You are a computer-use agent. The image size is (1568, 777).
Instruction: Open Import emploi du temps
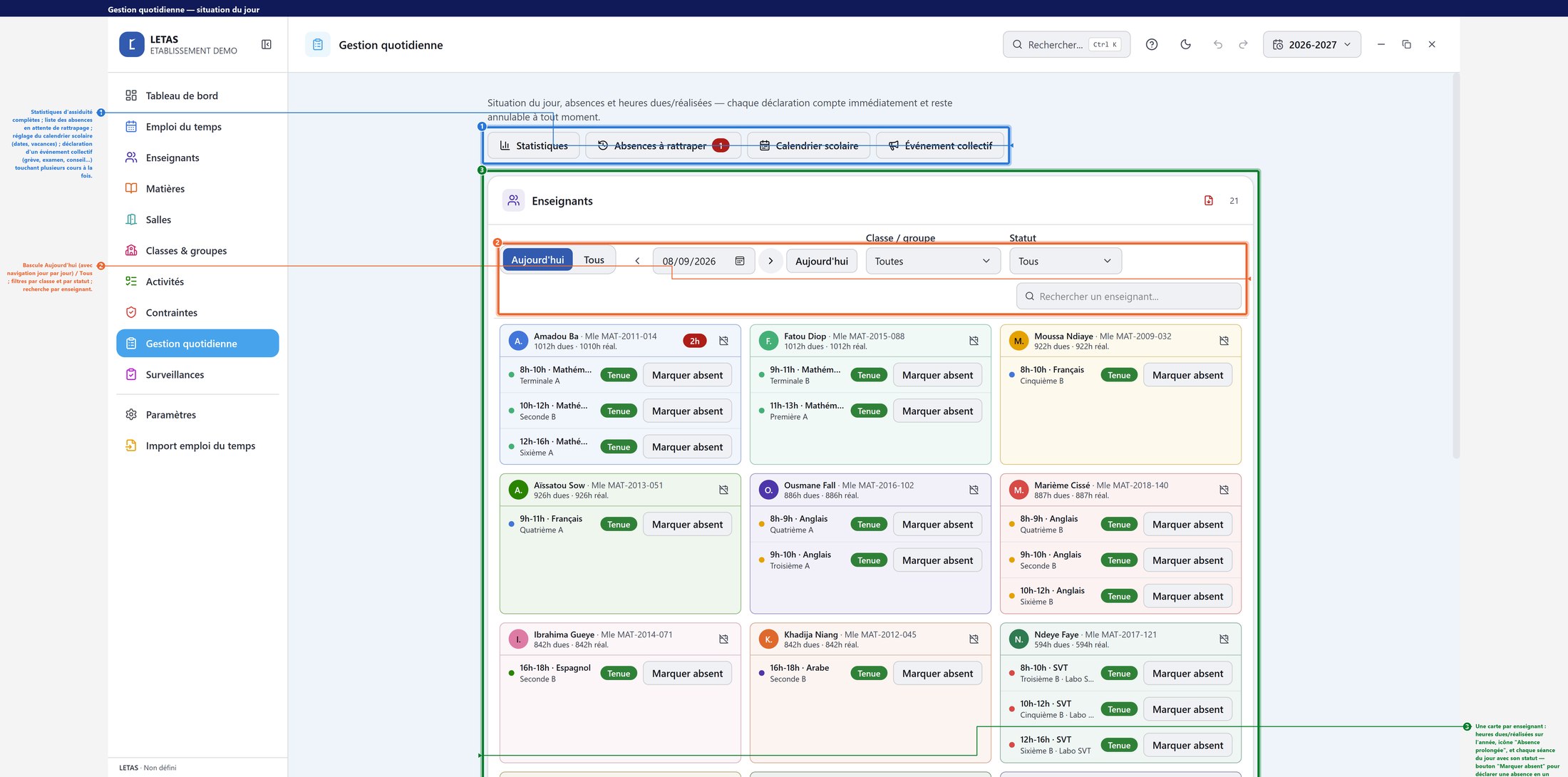pyautogui.click(x=197, y=446)
